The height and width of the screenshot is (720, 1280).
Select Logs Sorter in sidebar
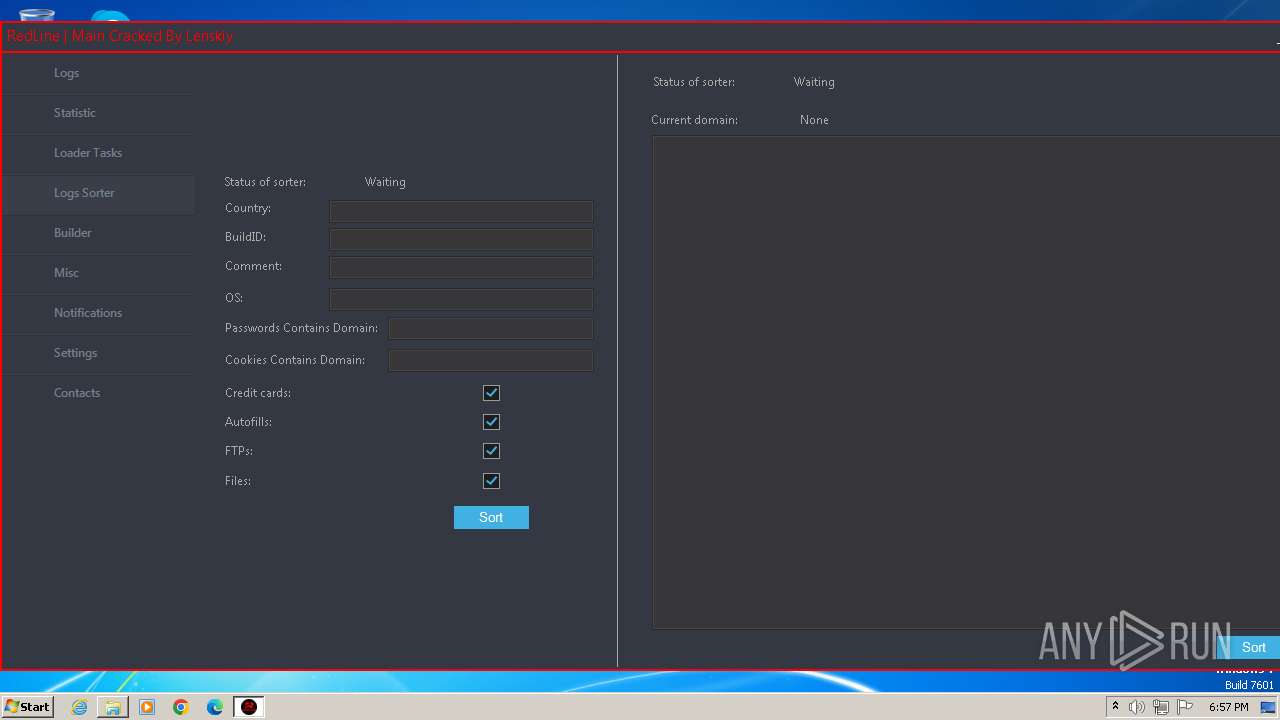(x=97, y=193)
